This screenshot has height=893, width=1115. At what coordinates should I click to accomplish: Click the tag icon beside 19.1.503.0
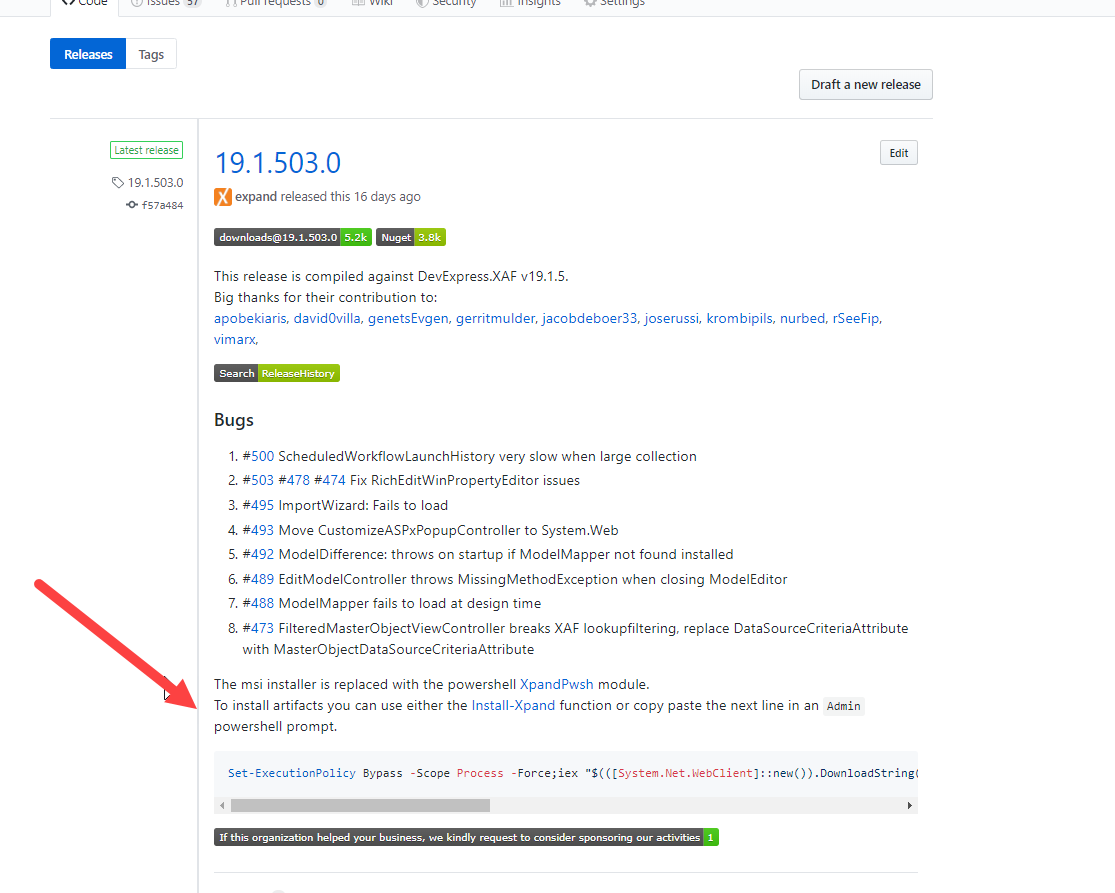tap(117, 182)
